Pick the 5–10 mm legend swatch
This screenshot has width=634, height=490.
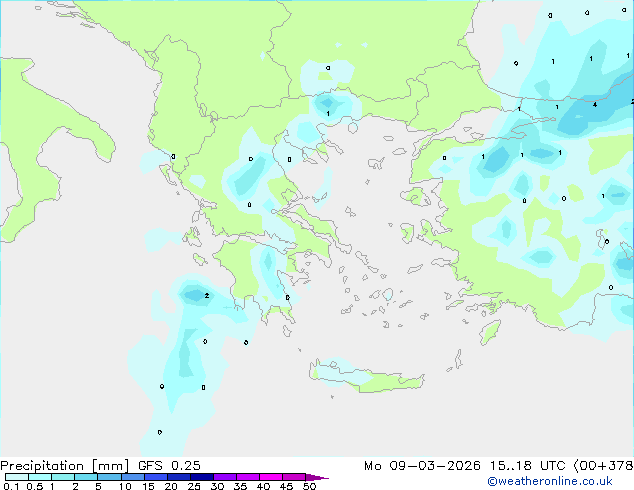pos(109,477)
